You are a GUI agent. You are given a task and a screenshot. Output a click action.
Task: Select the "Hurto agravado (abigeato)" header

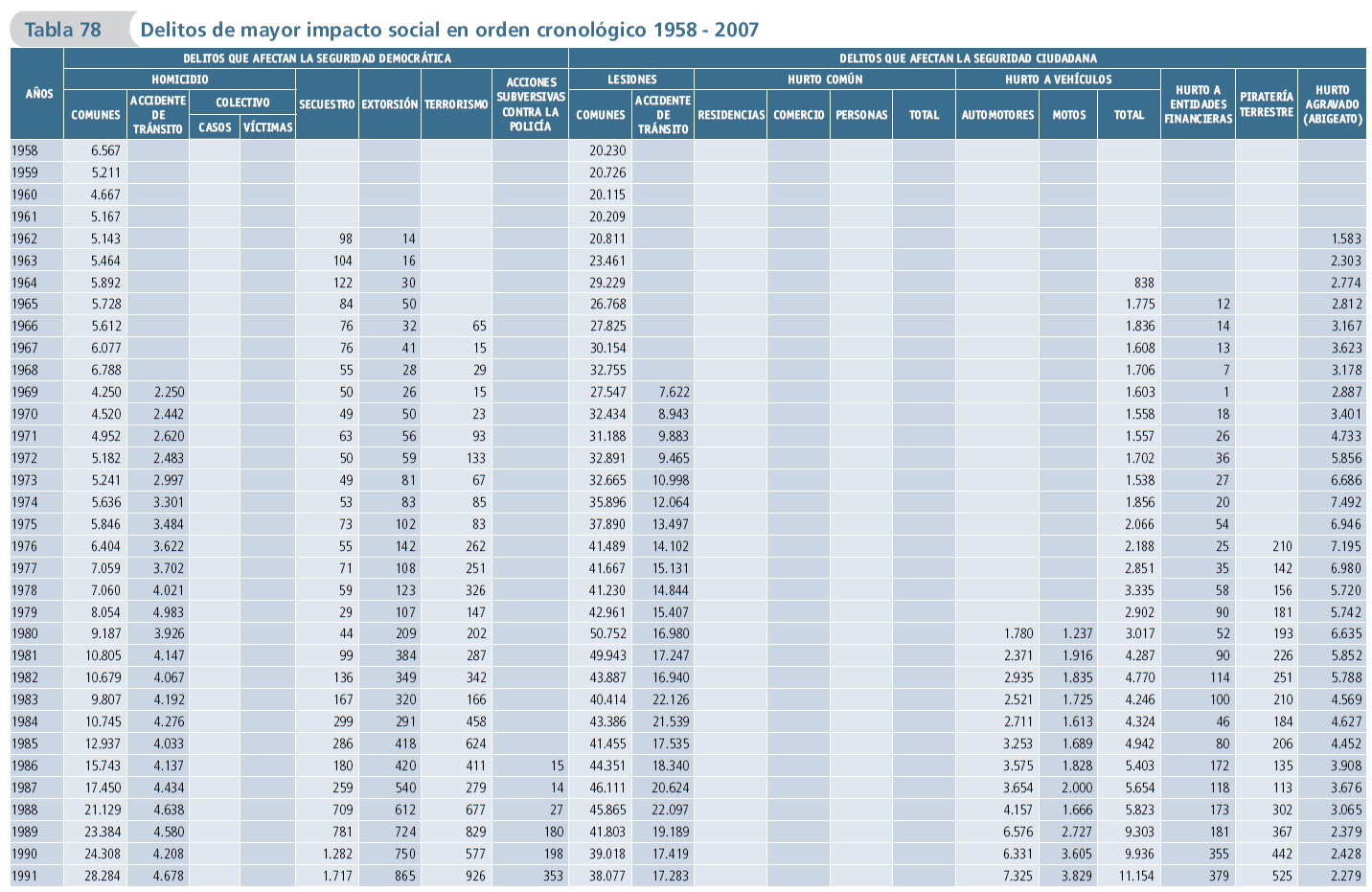(1332, 104)
